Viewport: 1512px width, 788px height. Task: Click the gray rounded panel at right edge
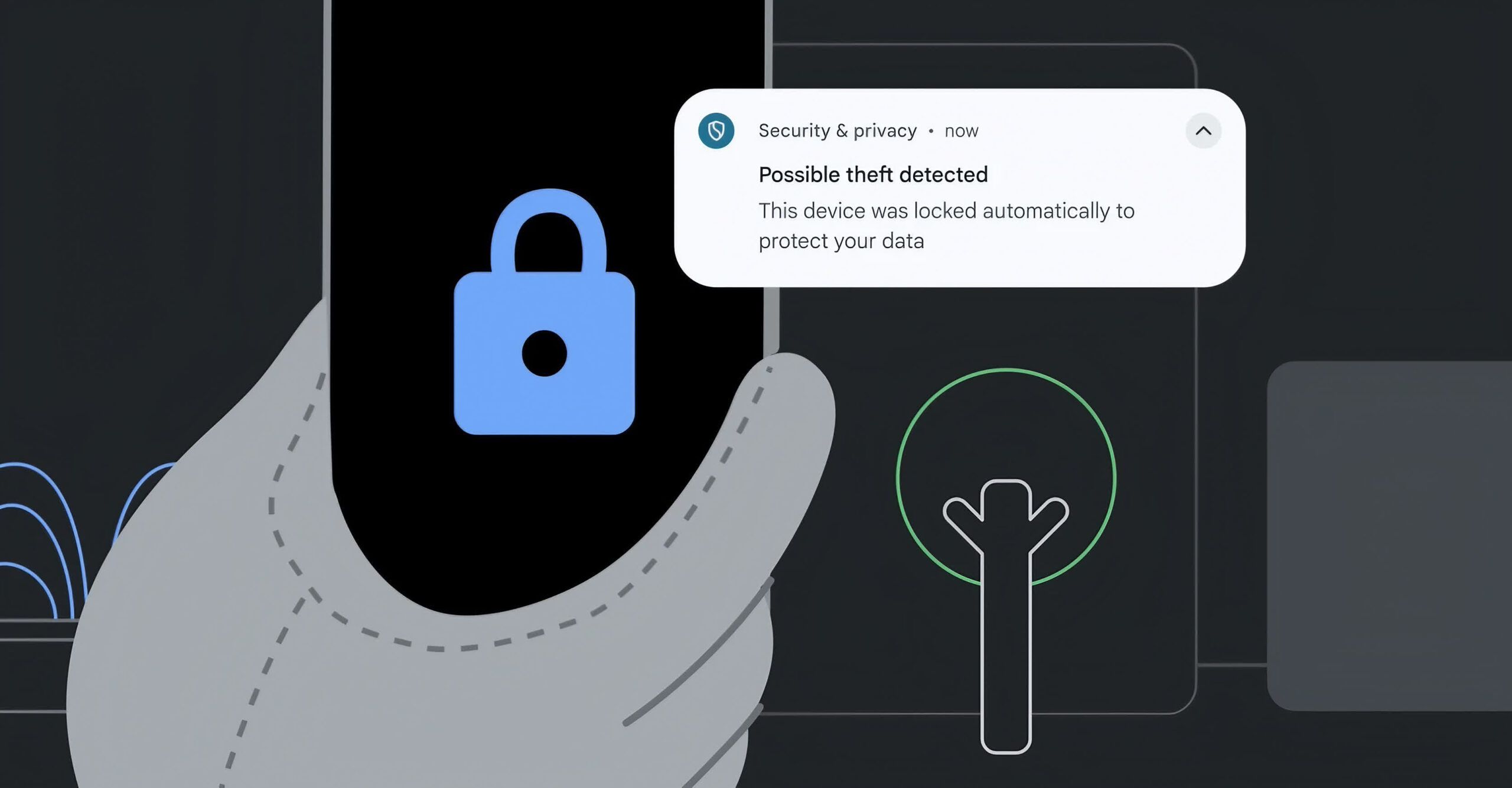coord(1389,536)
